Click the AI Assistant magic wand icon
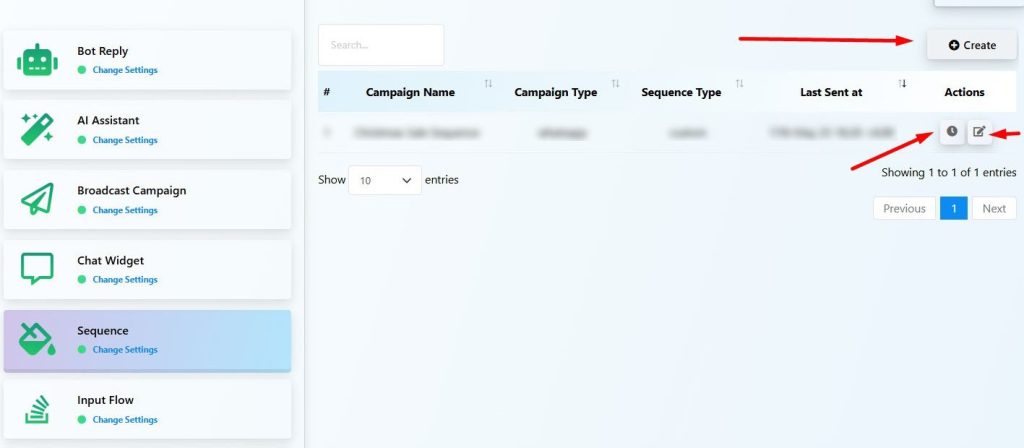 pos(37,130)
